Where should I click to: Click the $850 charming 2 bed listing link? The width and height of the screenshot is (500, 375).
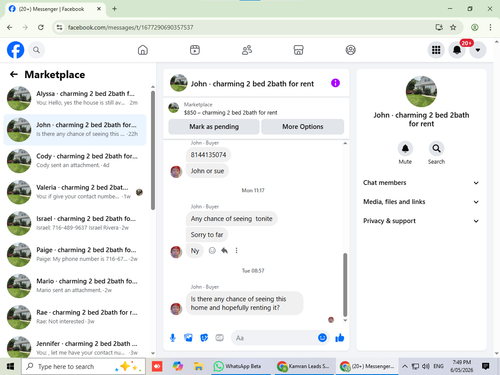pos(230,113)
